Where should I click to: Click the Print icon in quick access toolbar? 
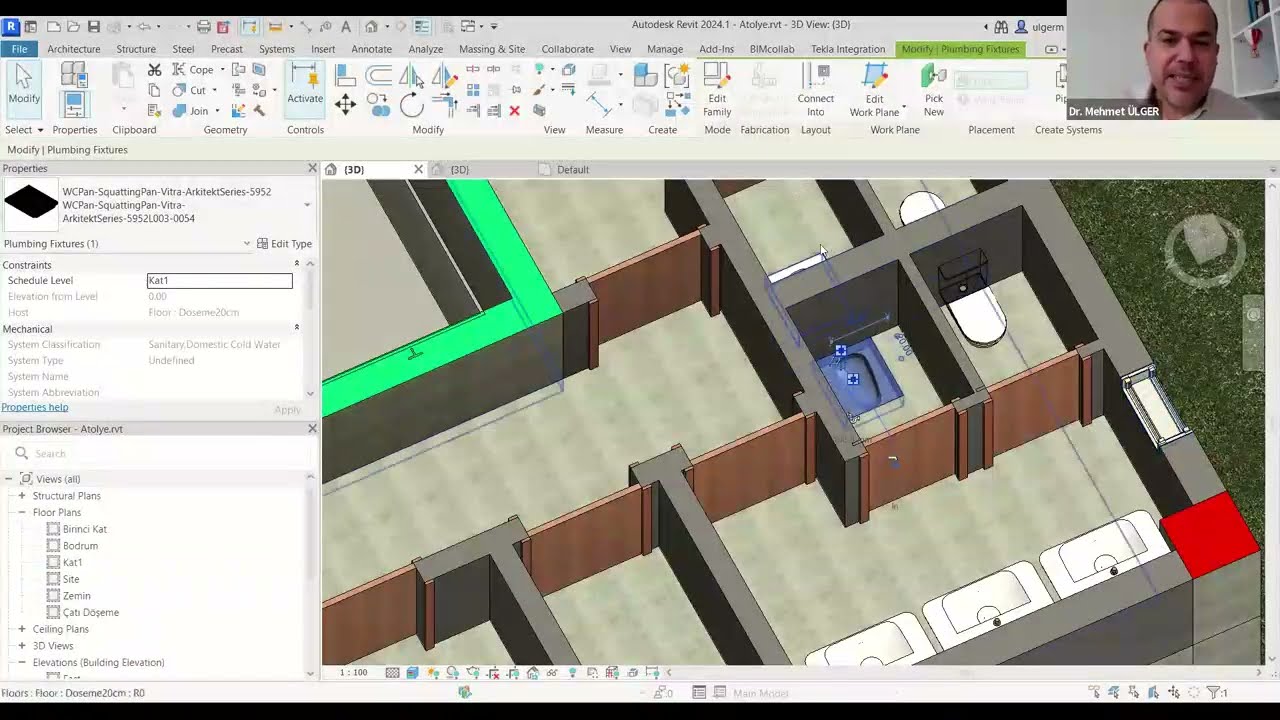[203, 26]
